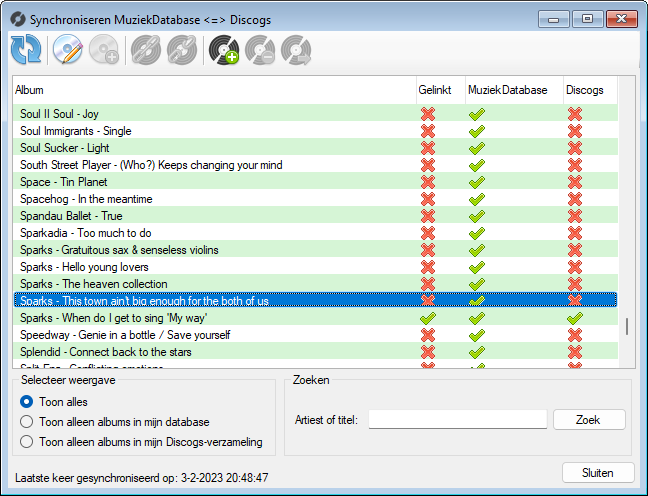The height and width of the screenshot is (496, 648).
Task: Select row 'Space - Tin Planet'
Action: click(316, 182)
